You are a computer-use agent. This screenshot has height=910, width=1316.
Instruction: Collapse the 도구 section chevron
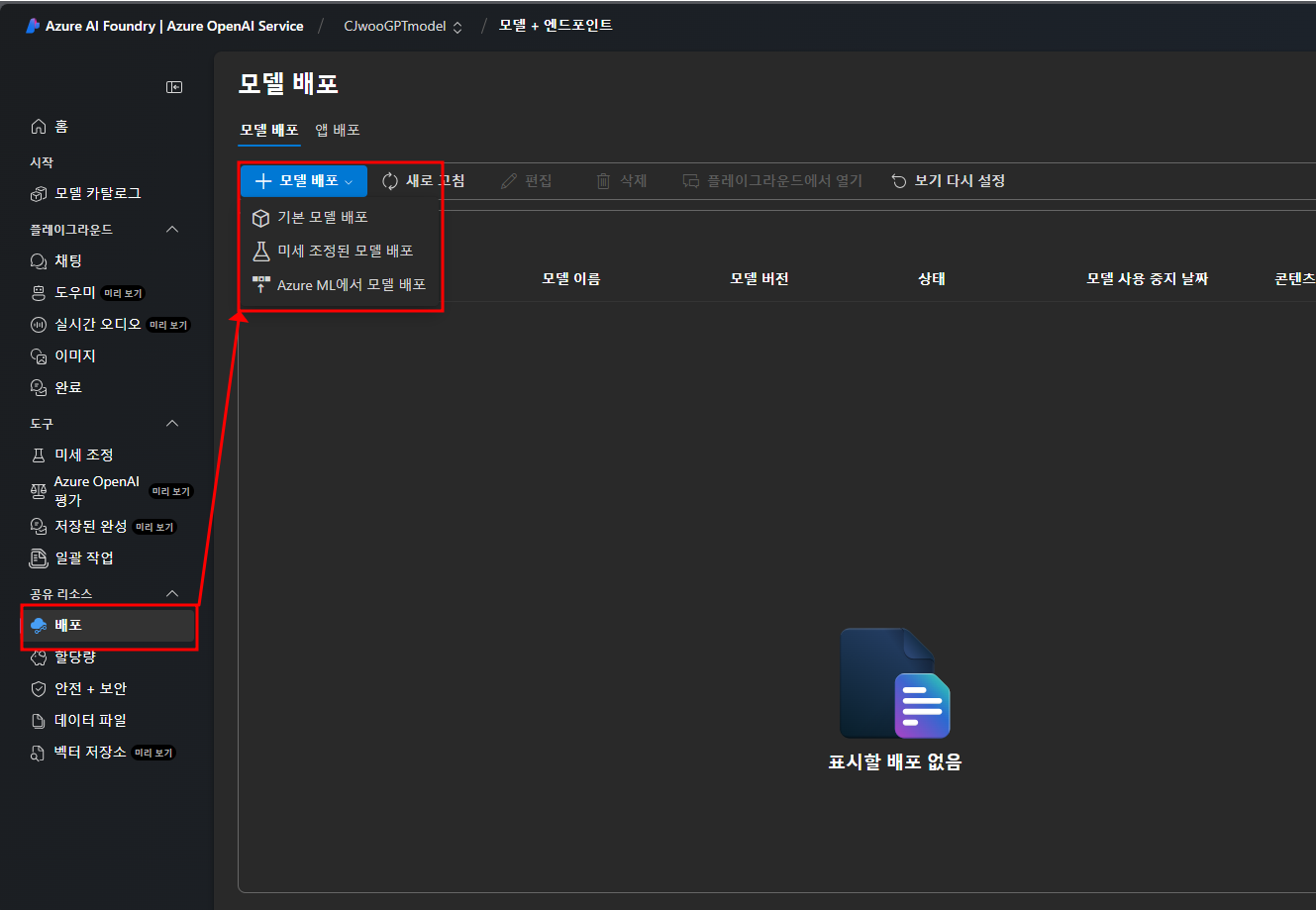(172, 424)
